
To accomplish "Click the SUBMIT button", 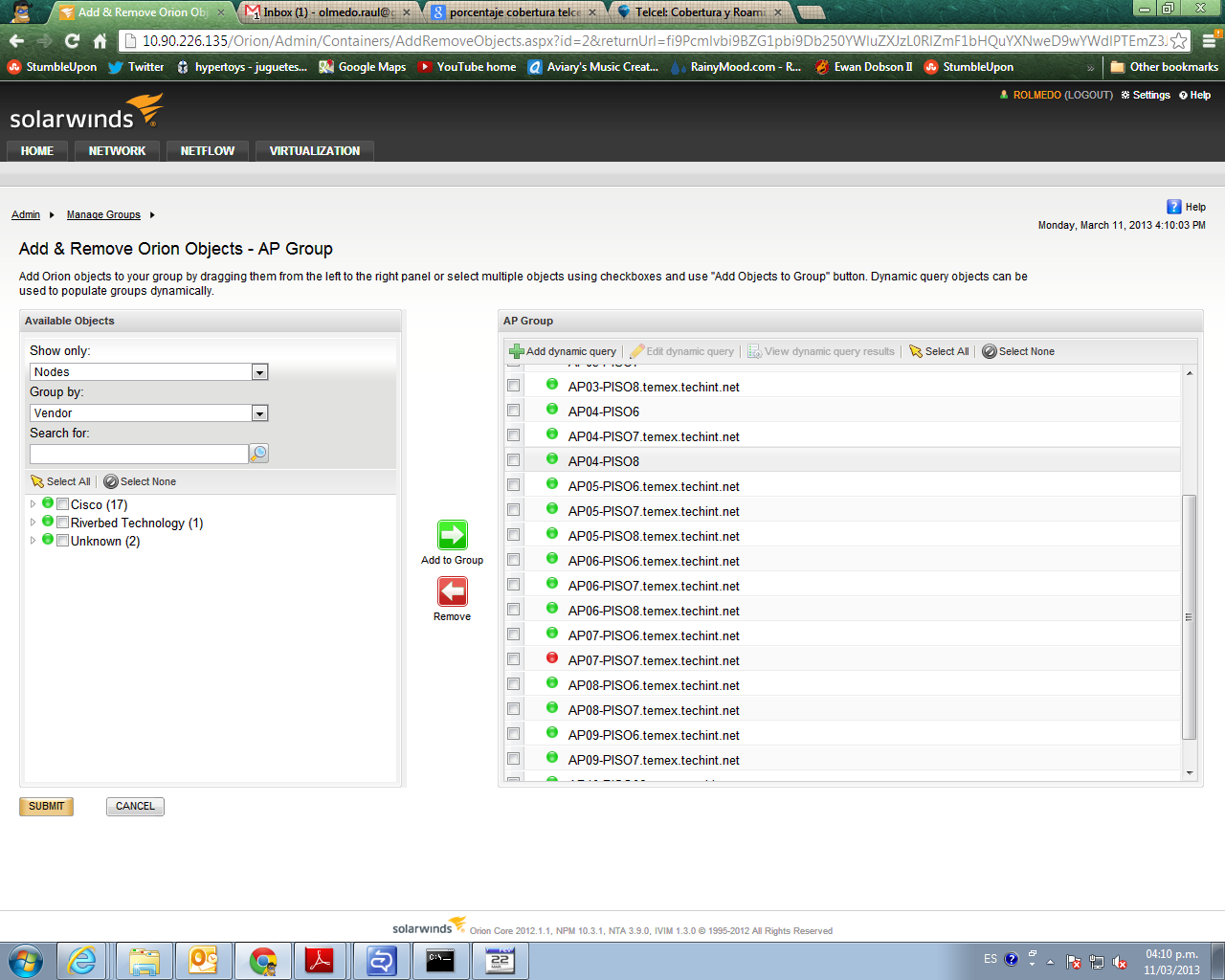I will (x=46, y=806).
